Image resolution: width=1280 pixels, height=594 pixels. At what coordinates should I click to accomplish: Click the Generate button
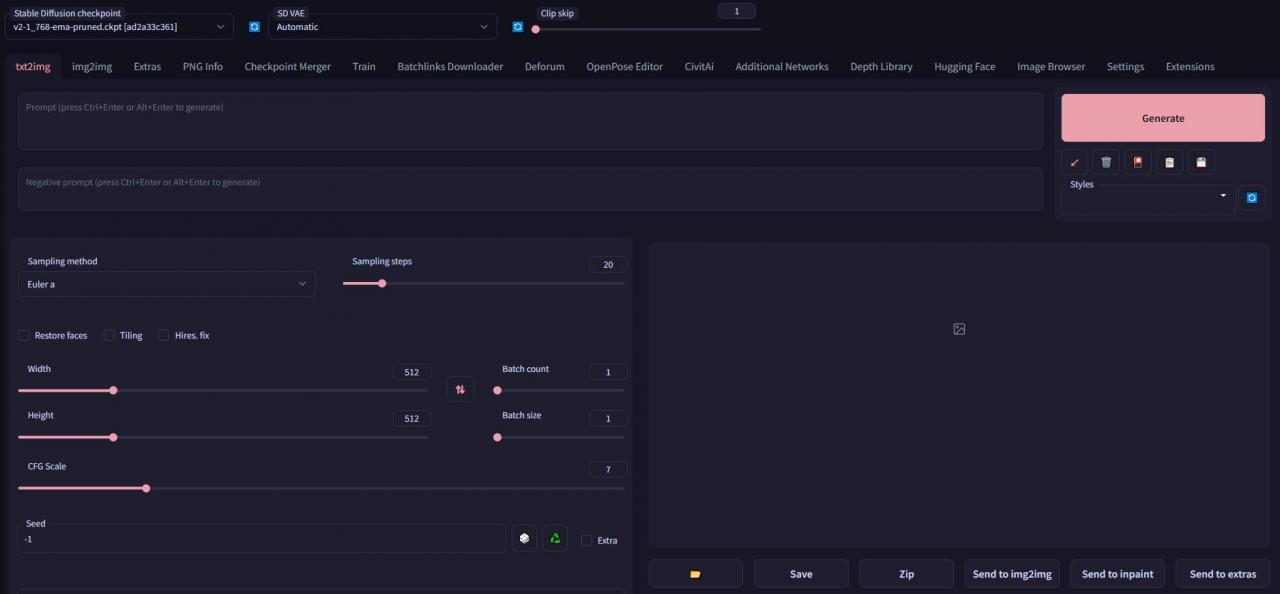tap(1163, 118)
